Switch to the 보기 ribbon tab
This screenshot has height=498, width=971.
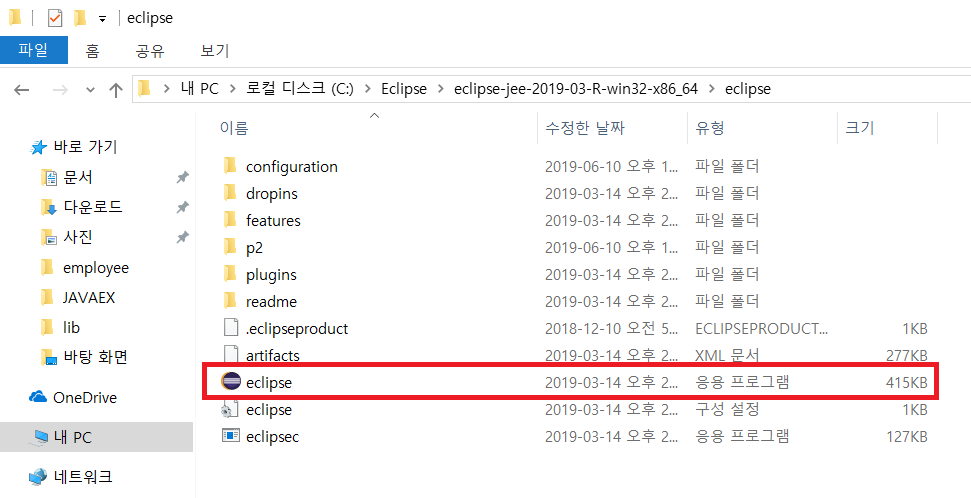(x=214, y=51)
